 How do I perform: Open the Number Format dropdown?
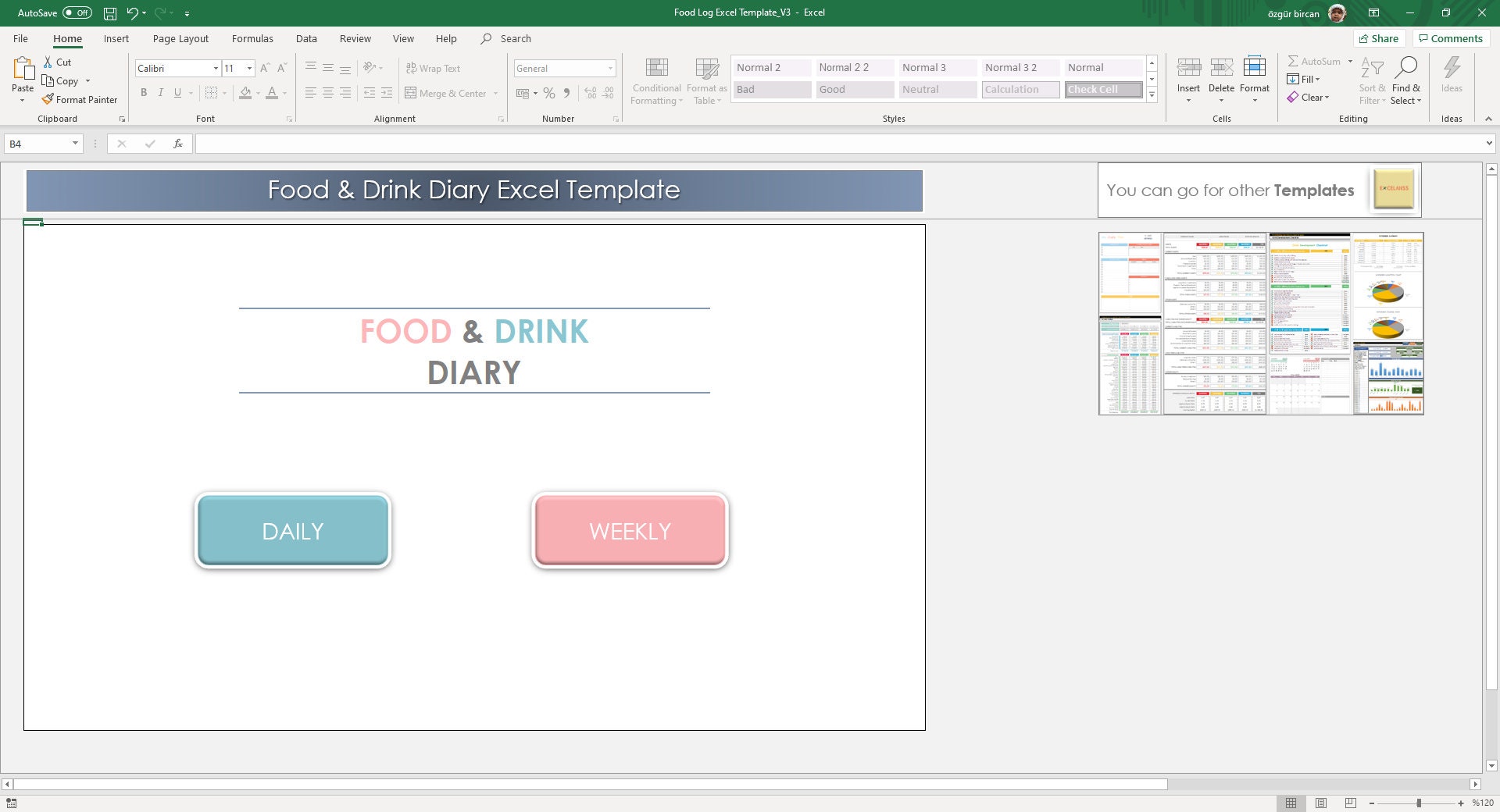point(610,68)
